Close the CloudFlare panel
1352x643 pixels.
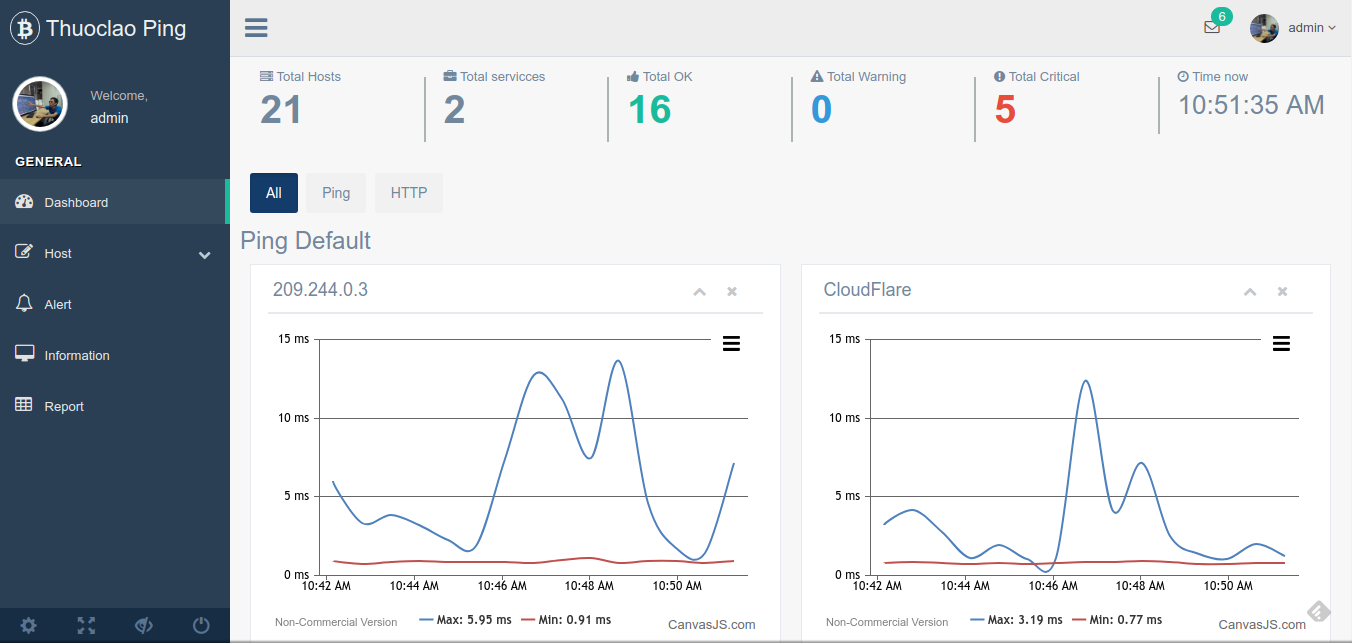tap(1282, 291)
